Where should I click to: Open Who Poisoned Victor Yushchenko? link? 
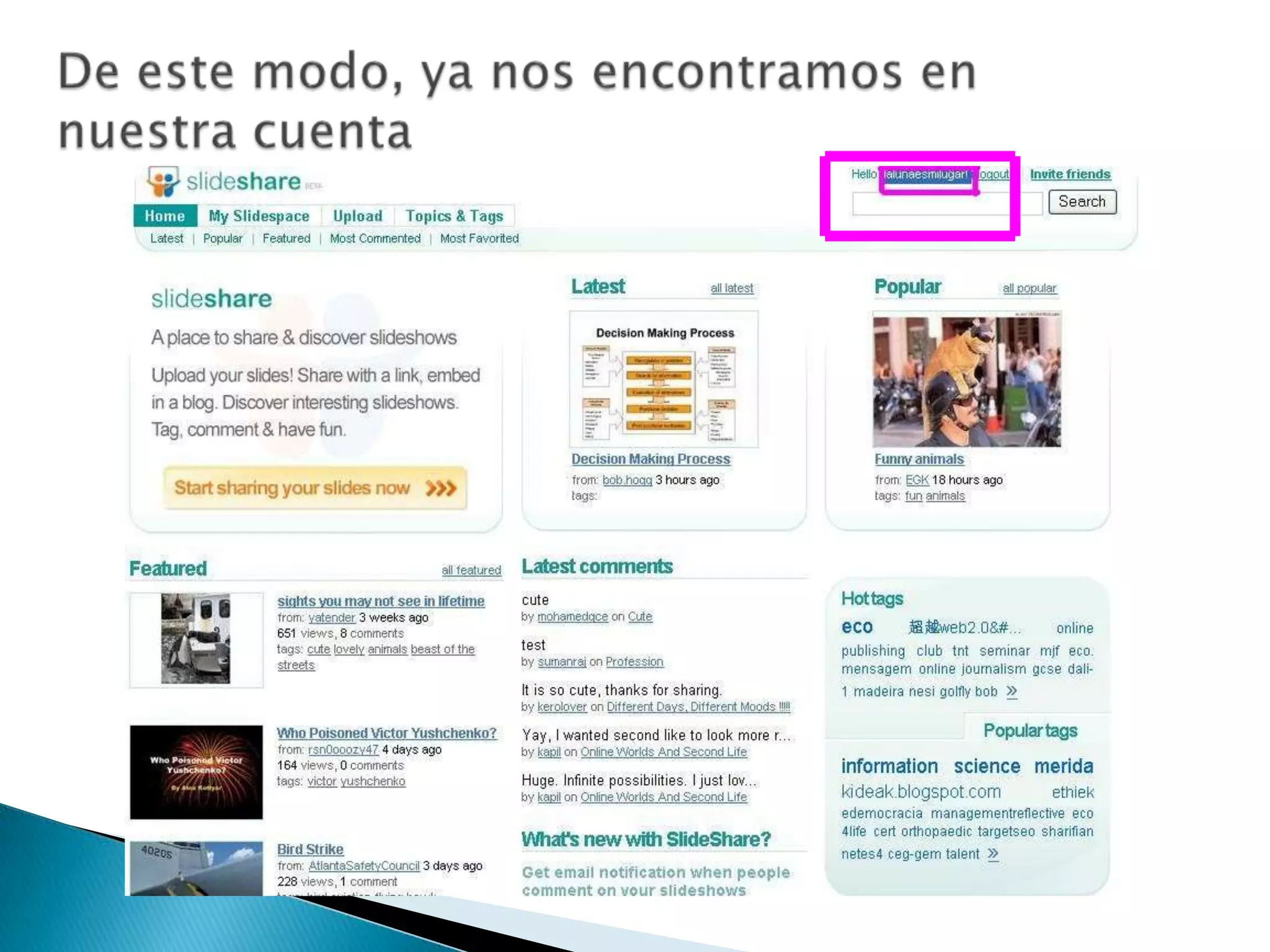386,733
